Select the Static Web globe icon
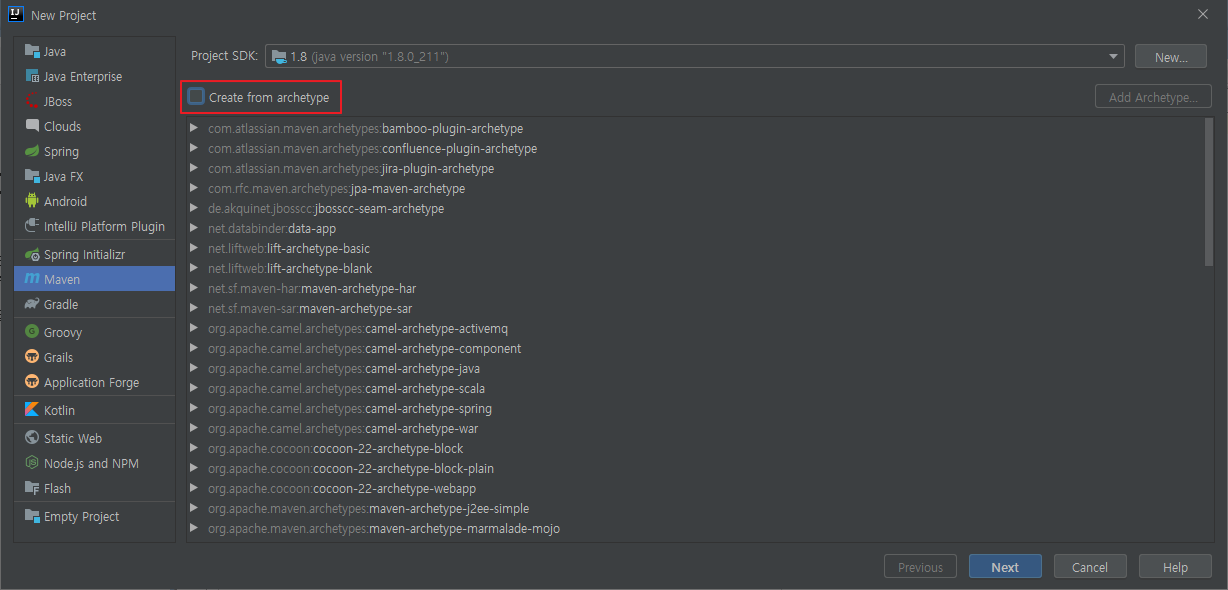Screen dimensions: 1228x590 tap(32, 438)
